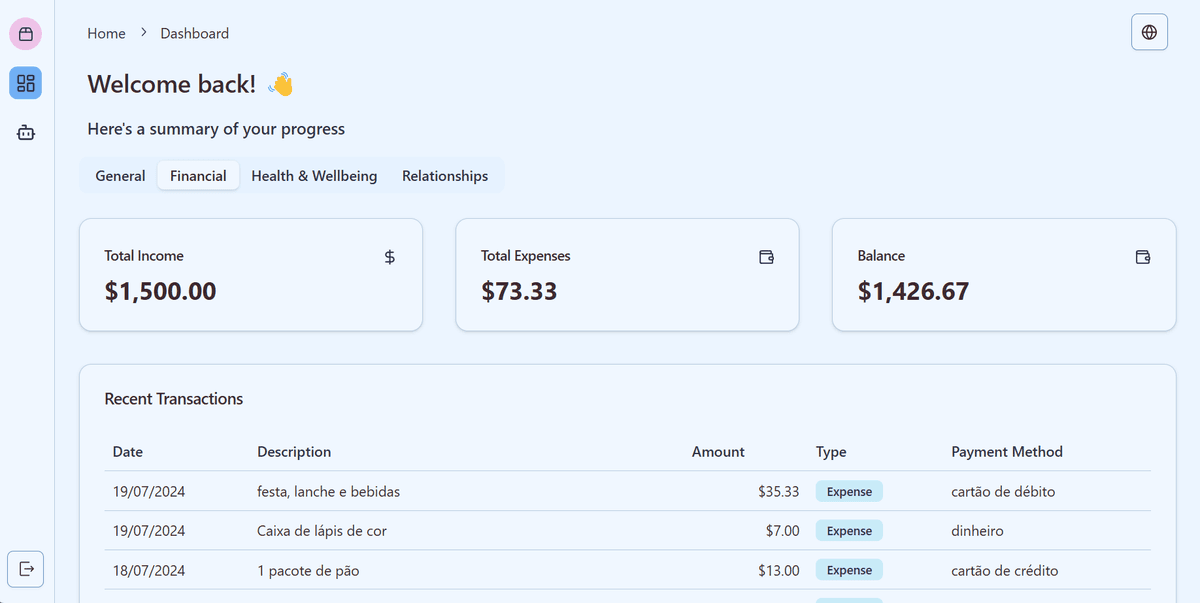Open the Health & Wellbeing tab
1200x603 pixels.
point(314,175)
